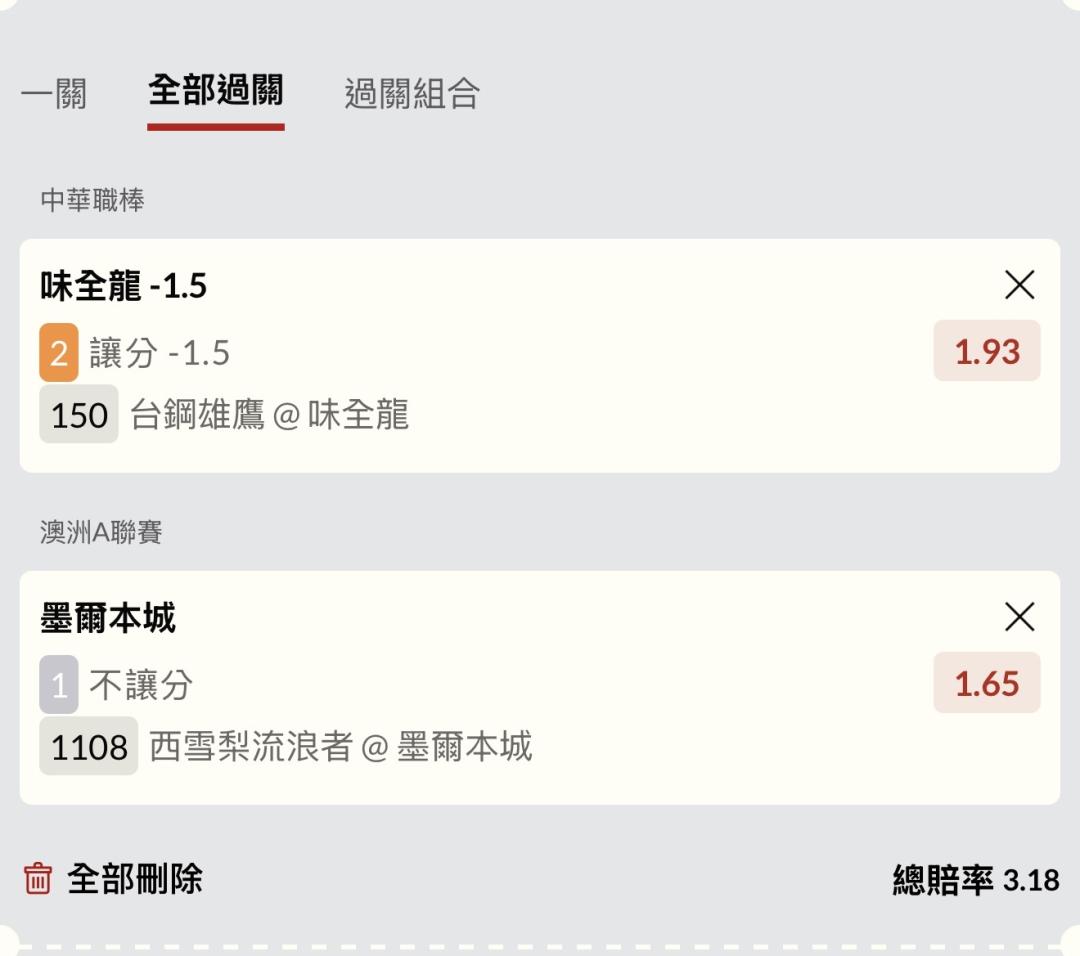This screenshot has width=1080, height=956.
Task: Select the 味全龍 -1.5 selection title
Action: point(123,286)
